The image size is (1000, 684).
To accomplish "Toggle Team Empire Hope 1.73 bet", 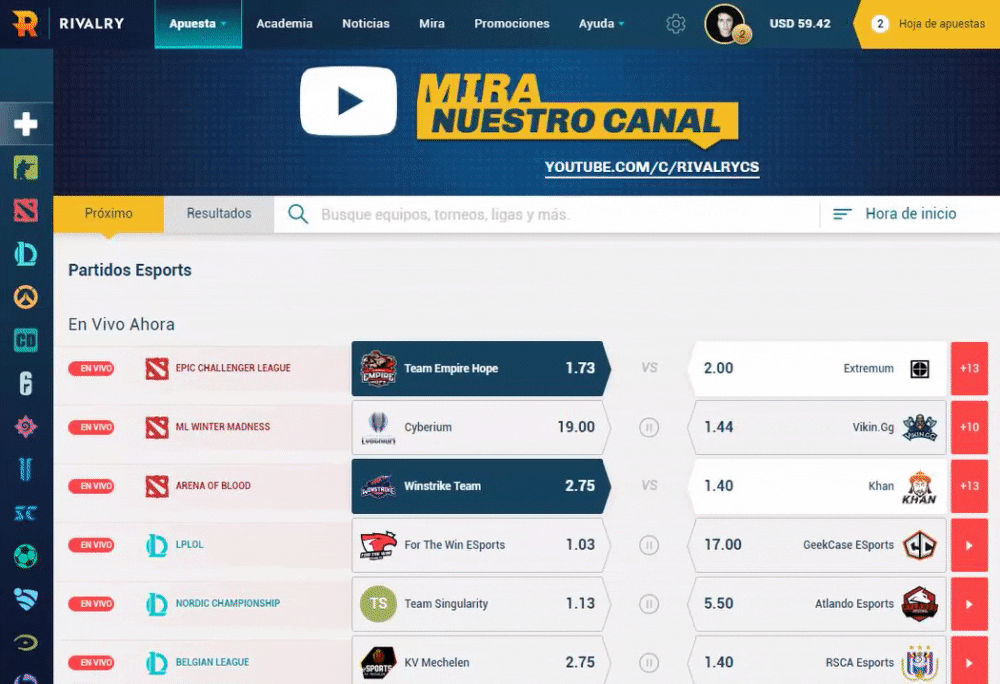I will [481, 368].
